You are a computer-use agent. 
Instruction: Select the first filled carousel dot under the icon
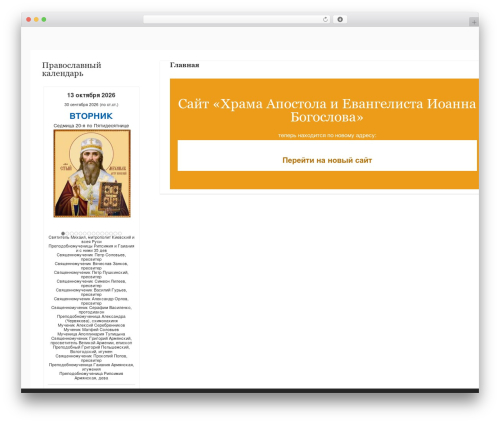(x=63, y=233)
